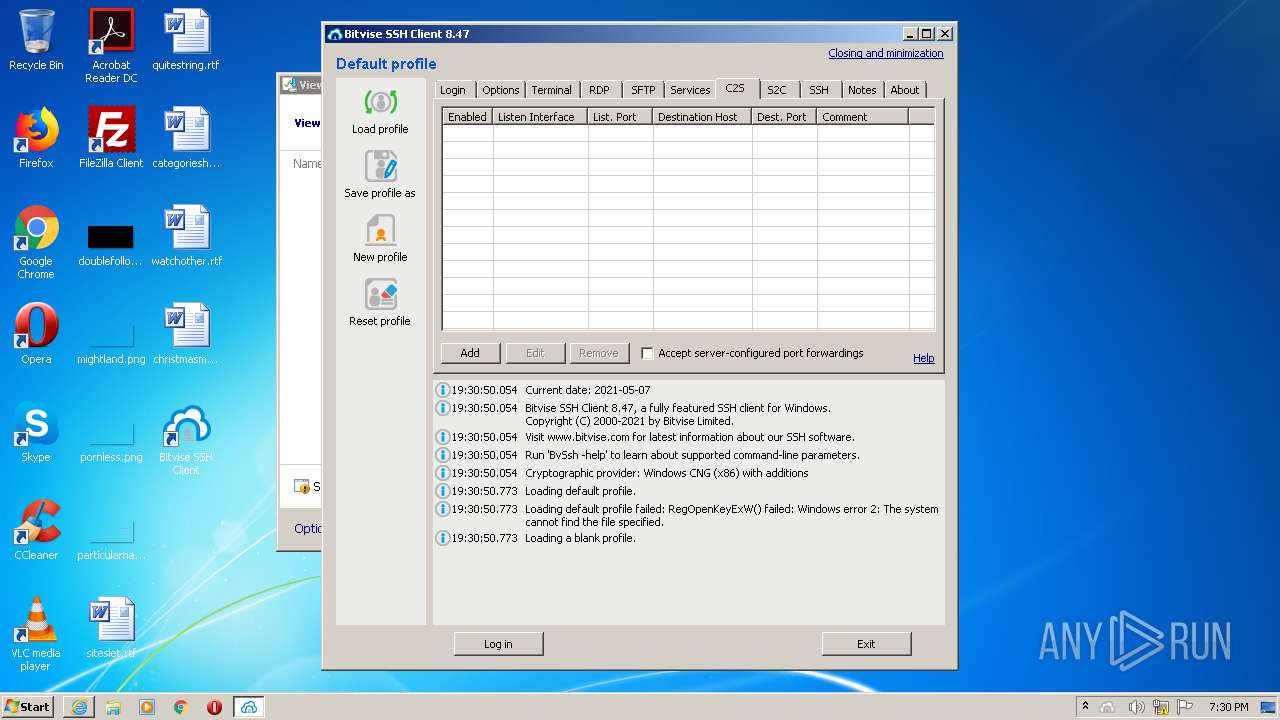
Task: Click the Load profile icon
Action: (x=380, y=104)
